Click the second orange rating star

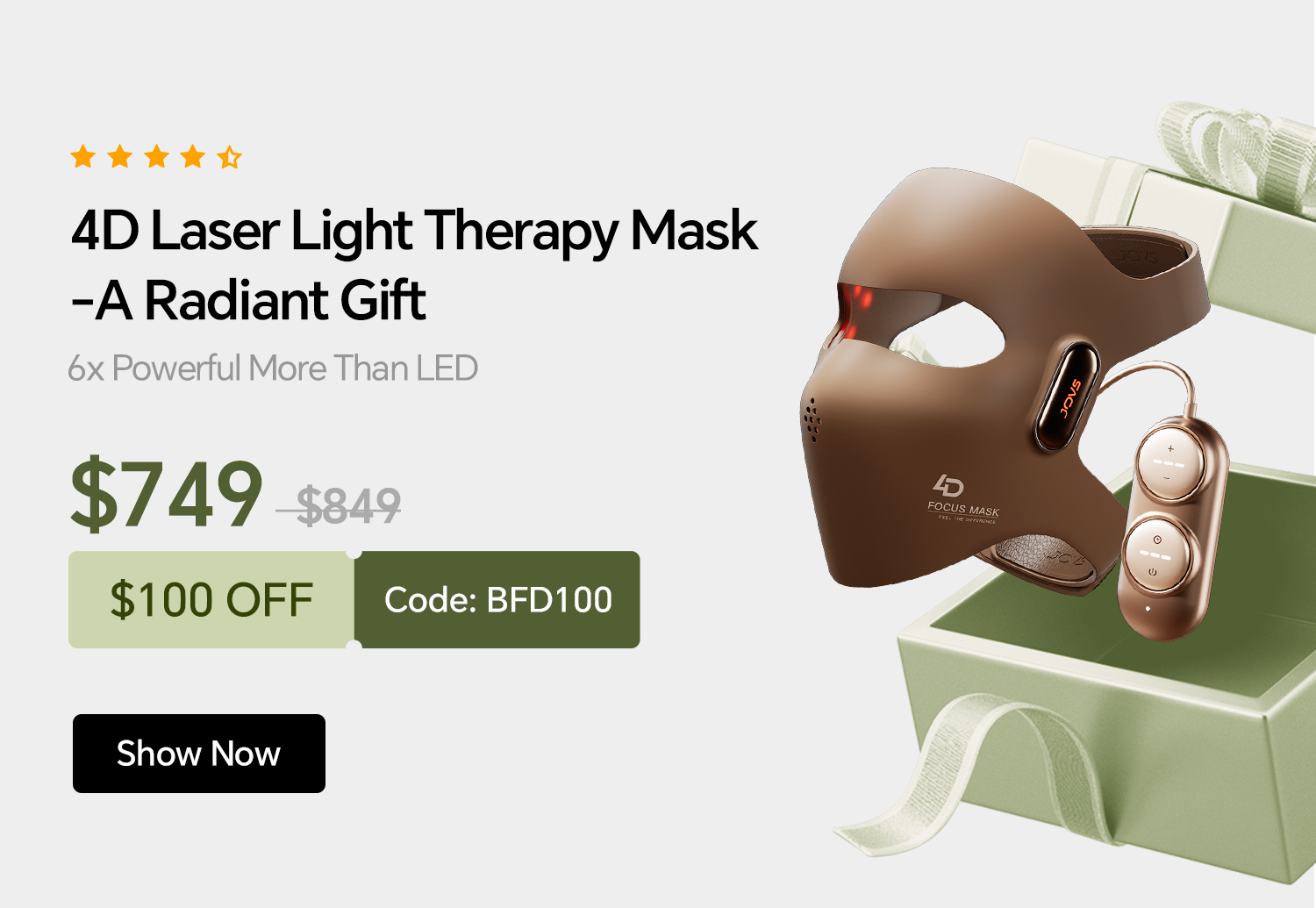pos(120,157)
